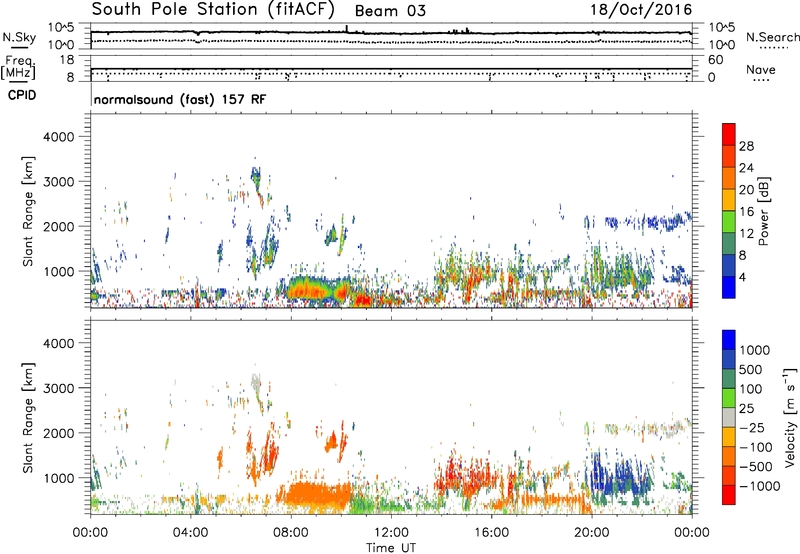The height and width of the screenshot is (554, 800).
Task: Click the "28" tick label on the power colorbar
Action: tap(746, 146)
